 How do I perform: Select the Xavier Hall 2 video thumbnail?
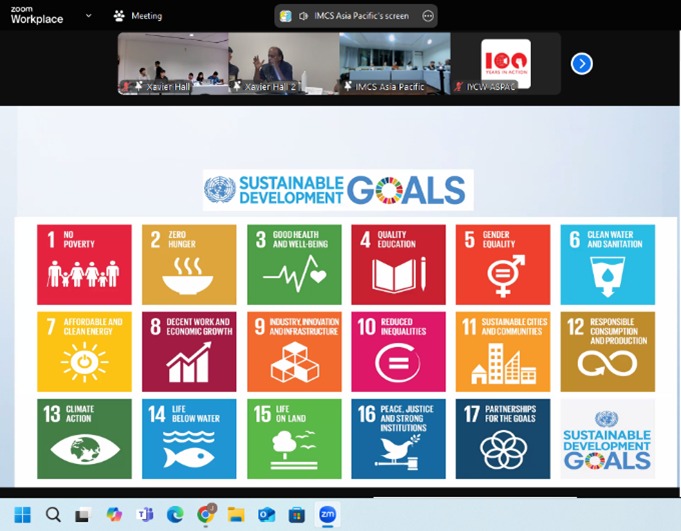[284, 63]
